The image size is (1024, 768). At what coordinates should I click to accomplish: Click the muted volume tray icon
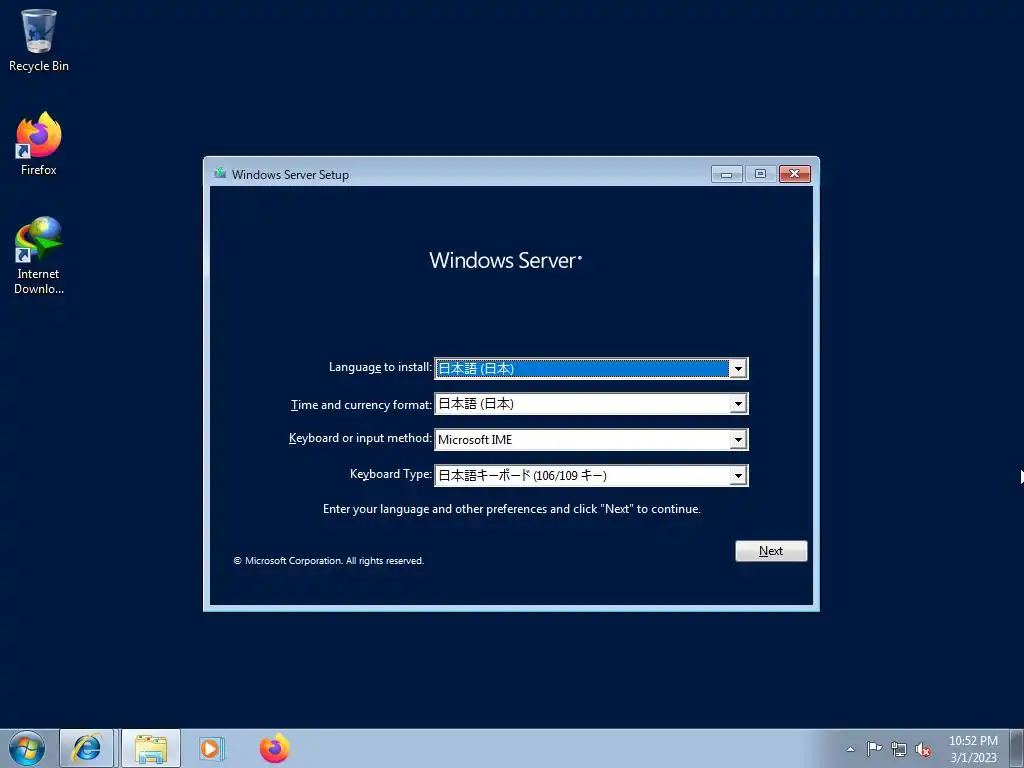pyautogui.click(x=923, y=750)
